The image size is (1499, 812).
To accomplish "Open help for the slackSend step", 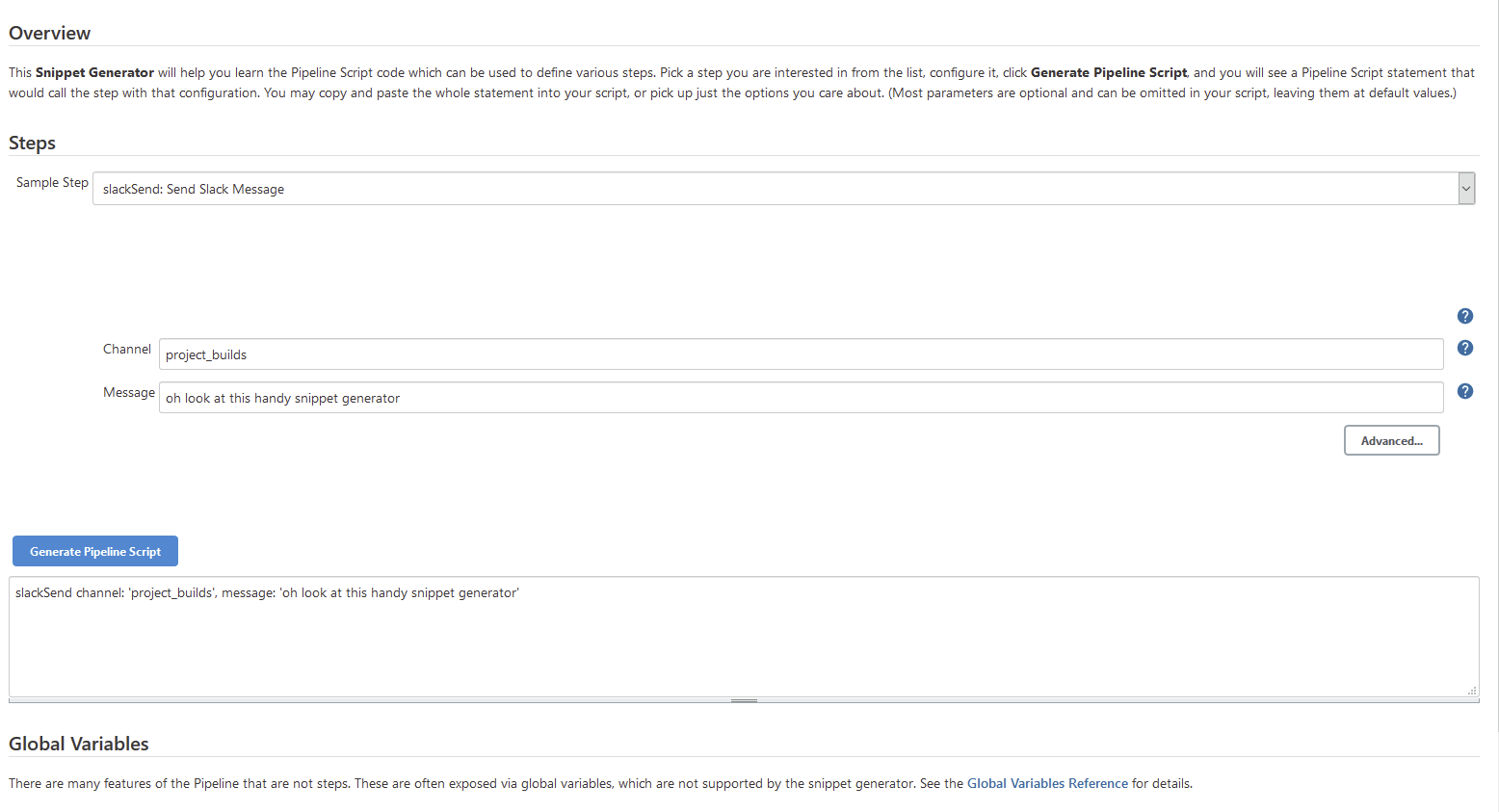I will point(1464,316).
